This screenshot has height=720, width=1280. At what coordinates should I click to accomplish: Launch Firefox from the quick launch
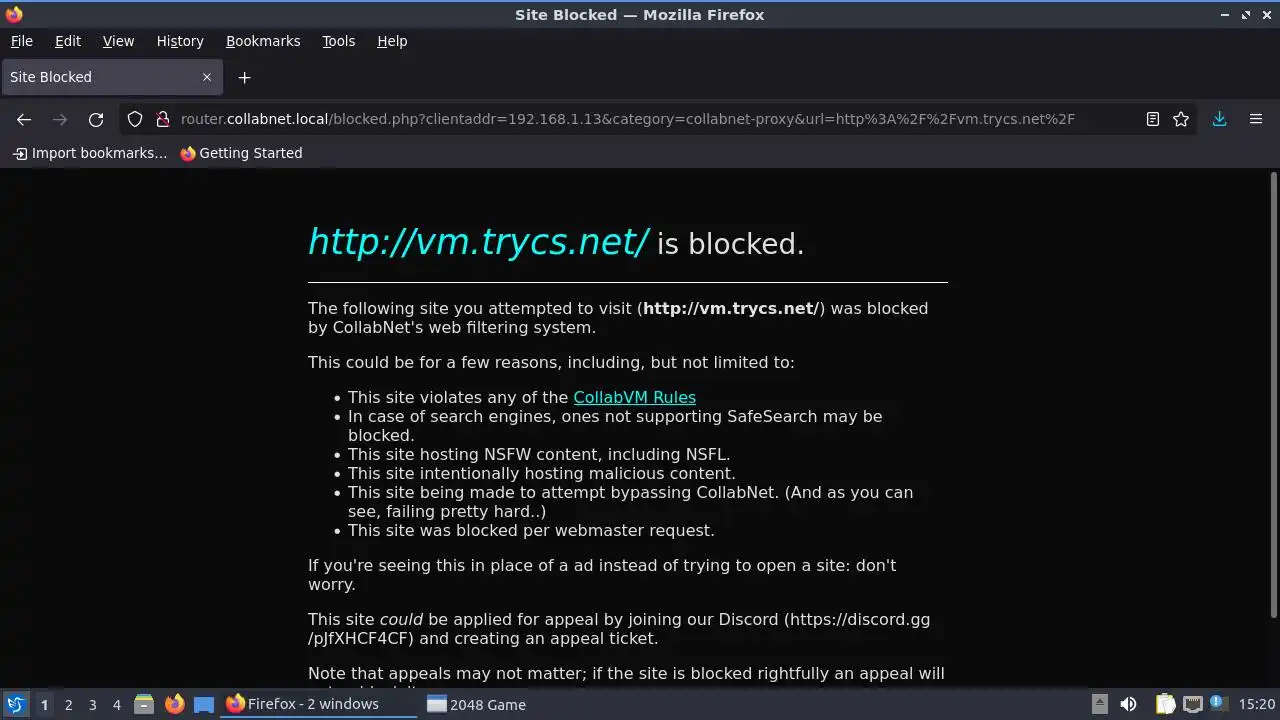pos(174,704)
